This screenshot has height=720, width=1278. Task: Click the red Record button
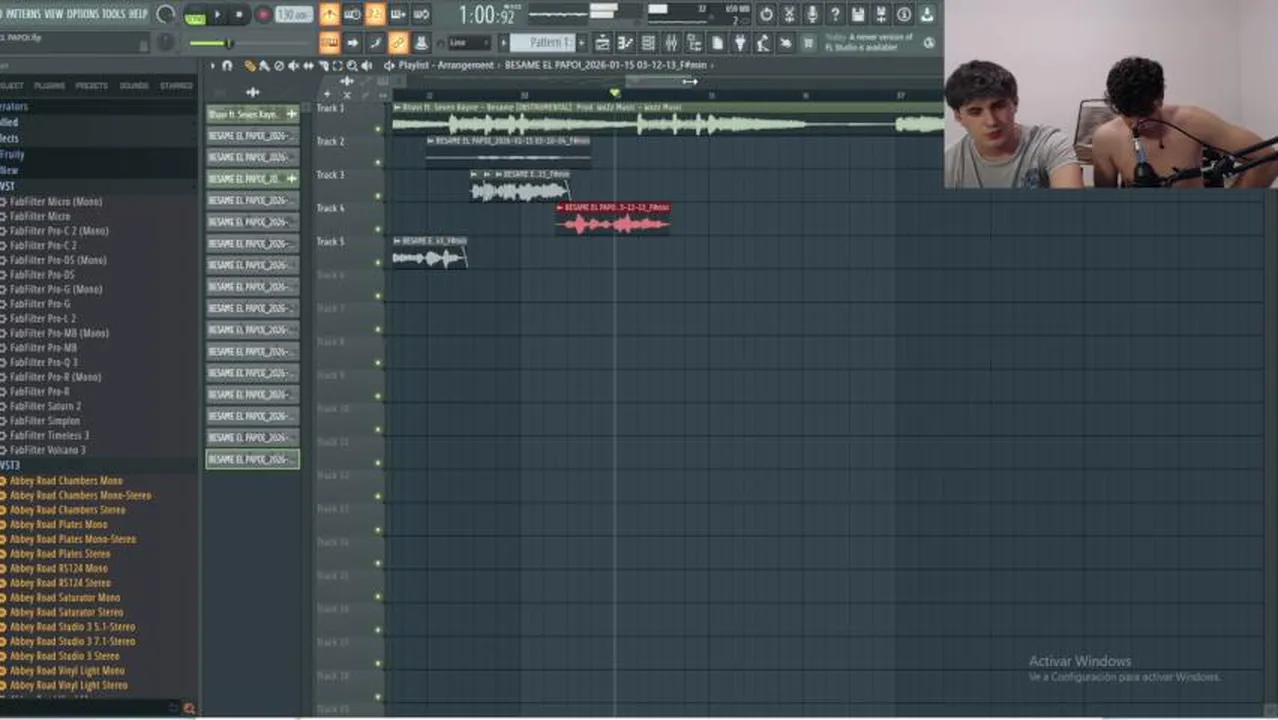pyautogui.click(x=263, y=15)
